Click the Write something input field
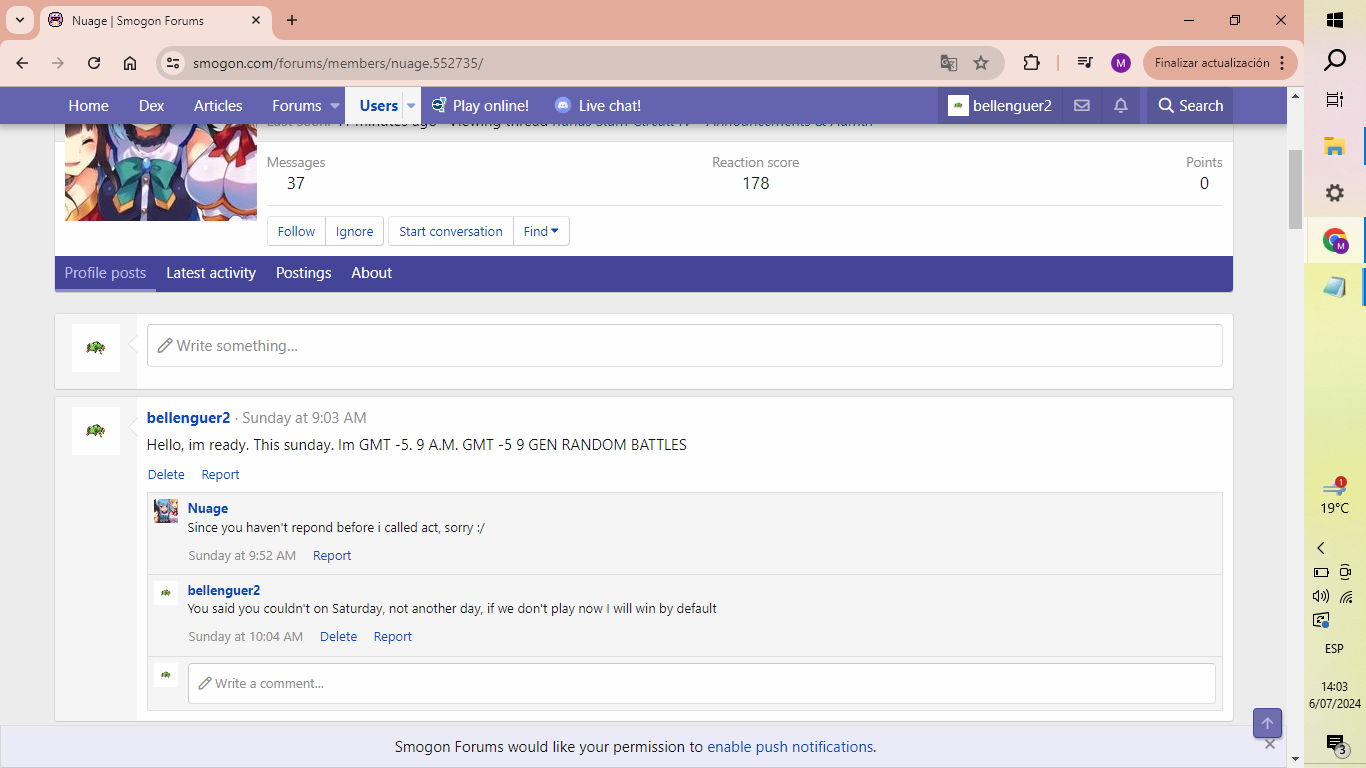 tap(684, 346)
